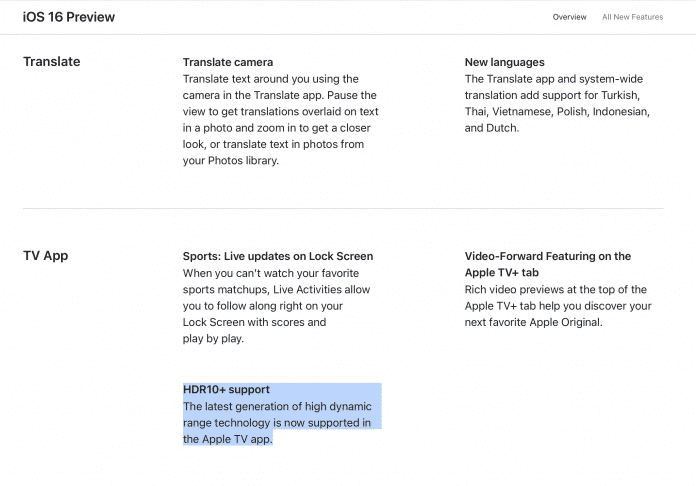Click the divider line above TV App
Screen dimensions: 696x486
343,208
